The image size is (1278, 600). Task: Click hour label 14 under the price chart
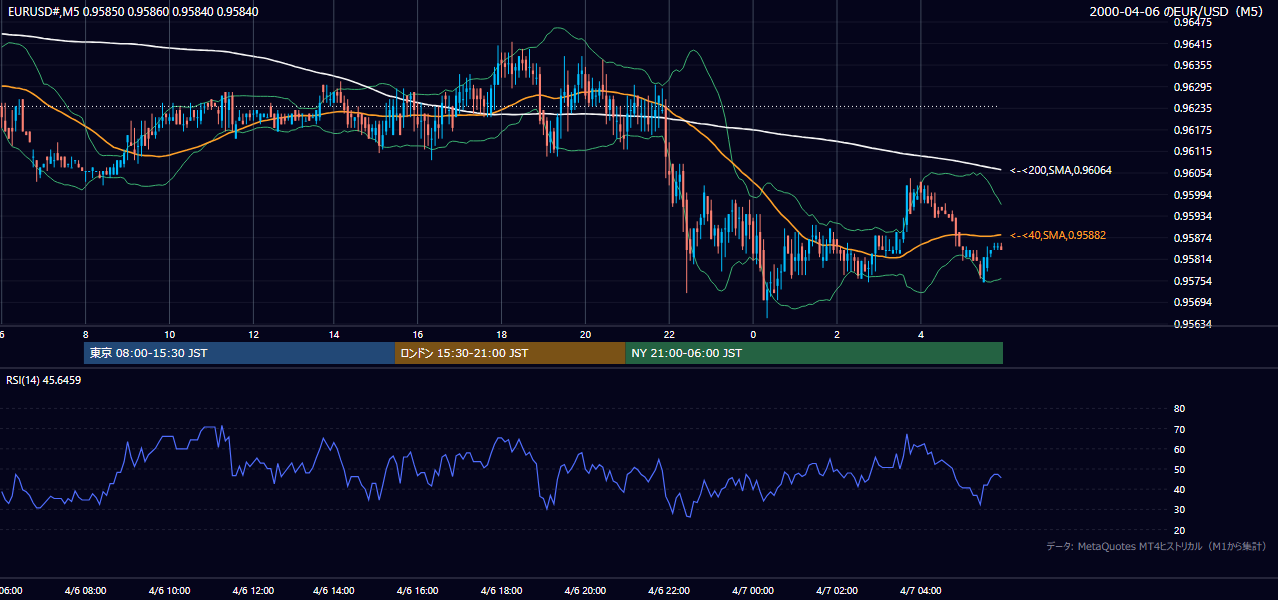pos(335,334)
